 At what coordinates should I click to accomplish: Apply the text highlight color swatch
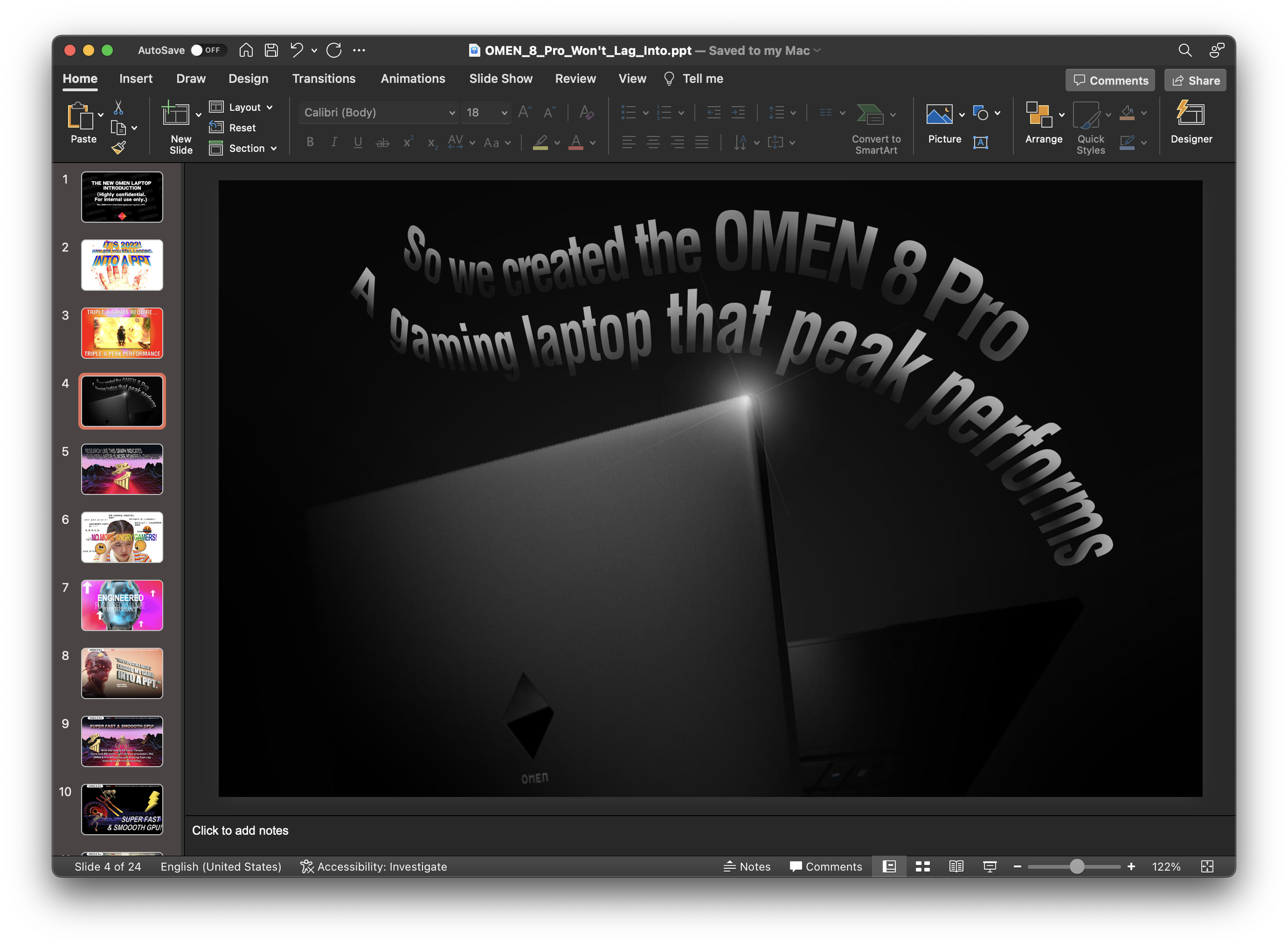tap(540, 143)
